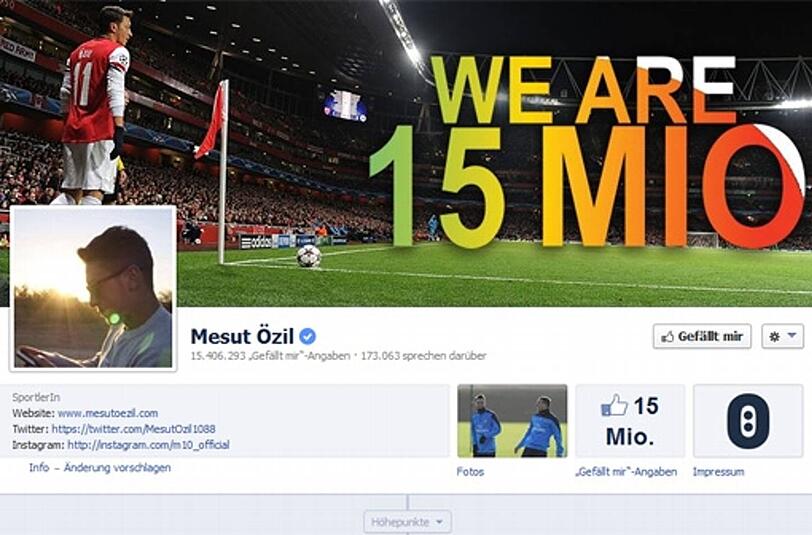Viewport: 812px width, 535px height.
Task: Open the Fotos thumbnail of training players
Action: 512,421
